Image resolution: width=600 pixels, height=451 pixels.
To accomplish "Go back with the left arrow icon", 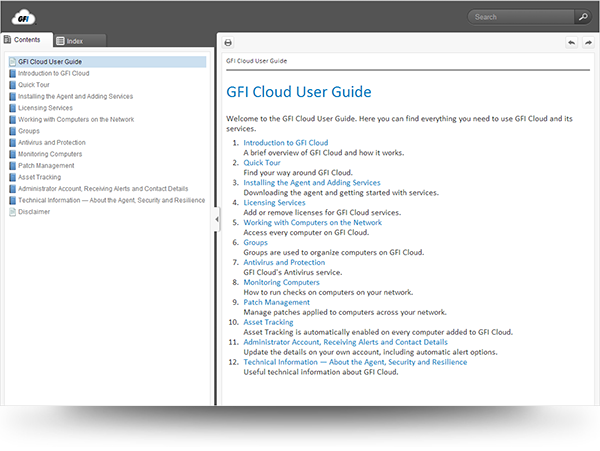I will (571, 42).
